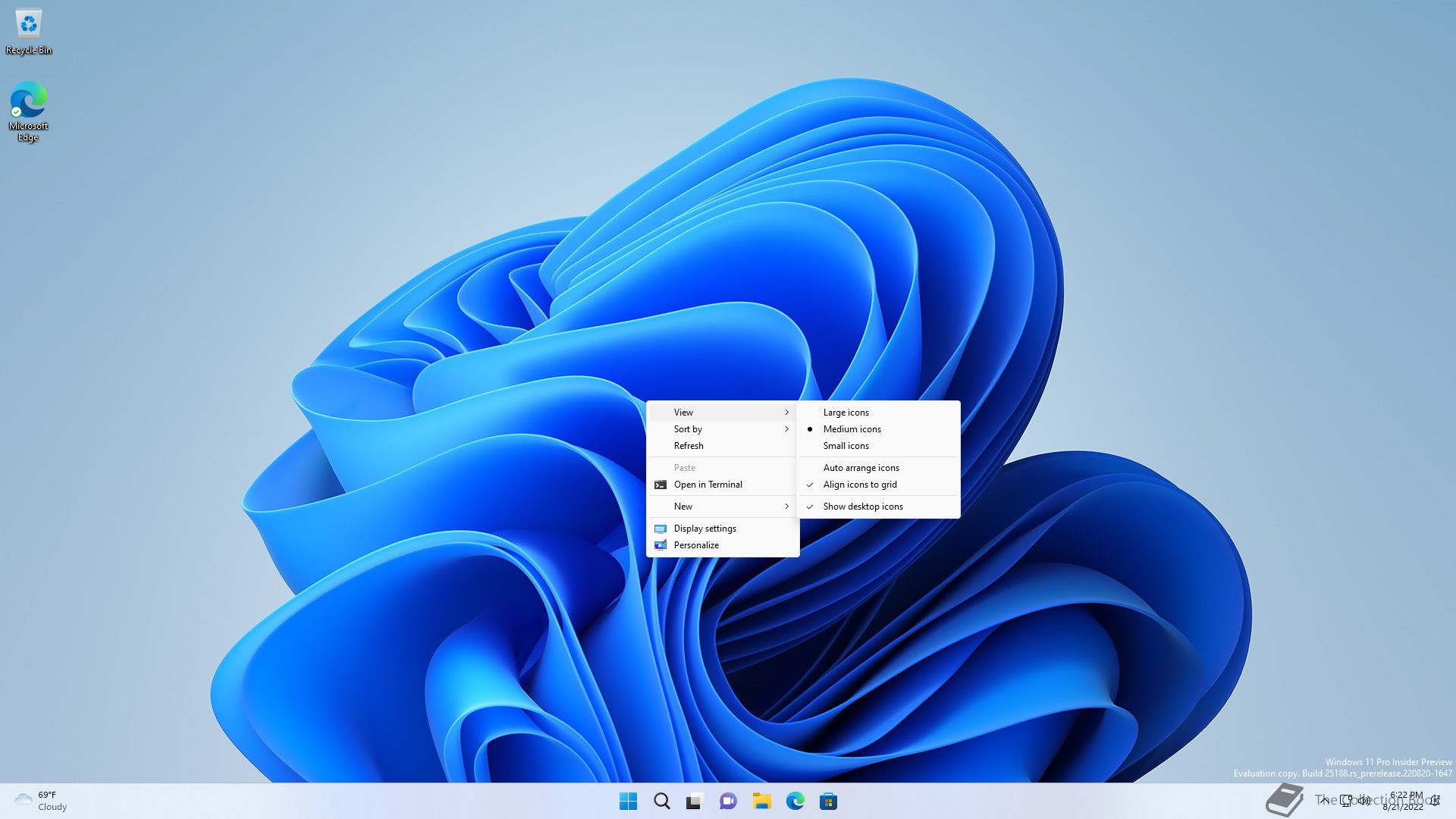Screen dimensions: 1456x819
Task: Click the Personalize icon in the menu
Action: [661, 545]
